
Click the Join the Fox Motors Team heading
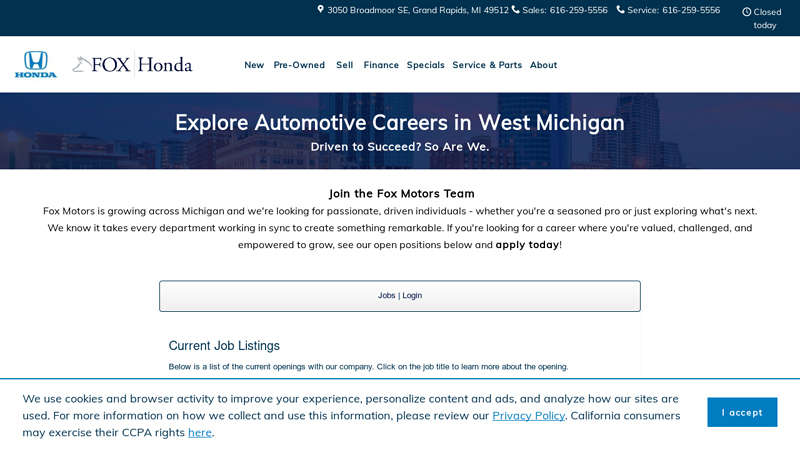(402, 193)
